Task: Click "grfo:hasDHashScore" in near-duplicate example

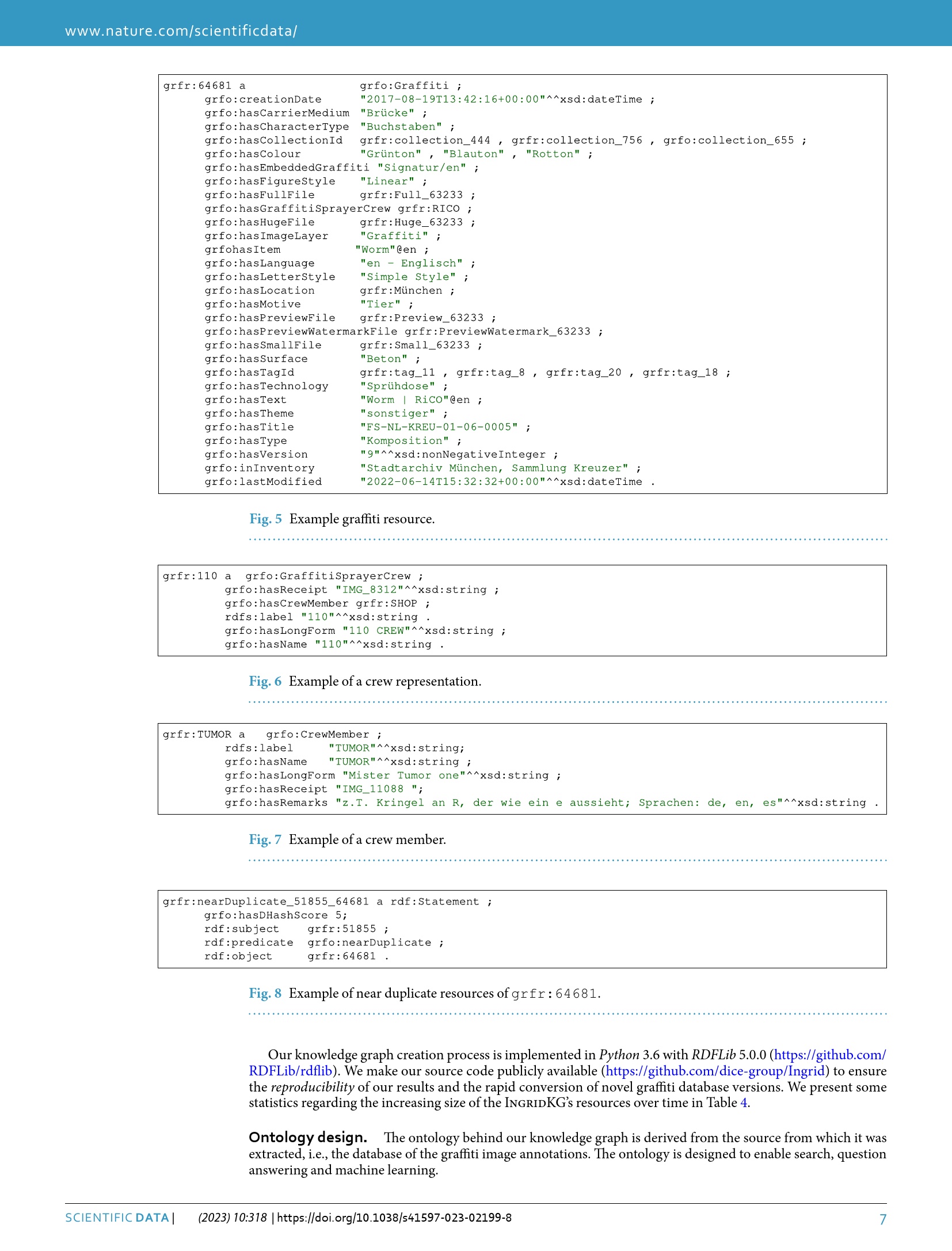Action: (x=266, y=915)
